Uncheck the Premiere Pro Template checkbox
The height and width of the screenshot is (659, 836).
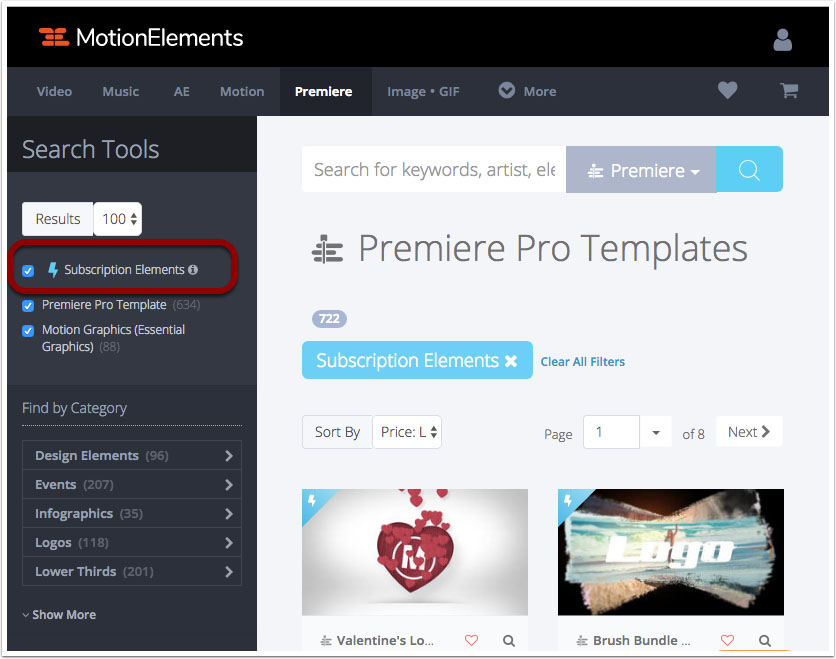tap(28, 306)
